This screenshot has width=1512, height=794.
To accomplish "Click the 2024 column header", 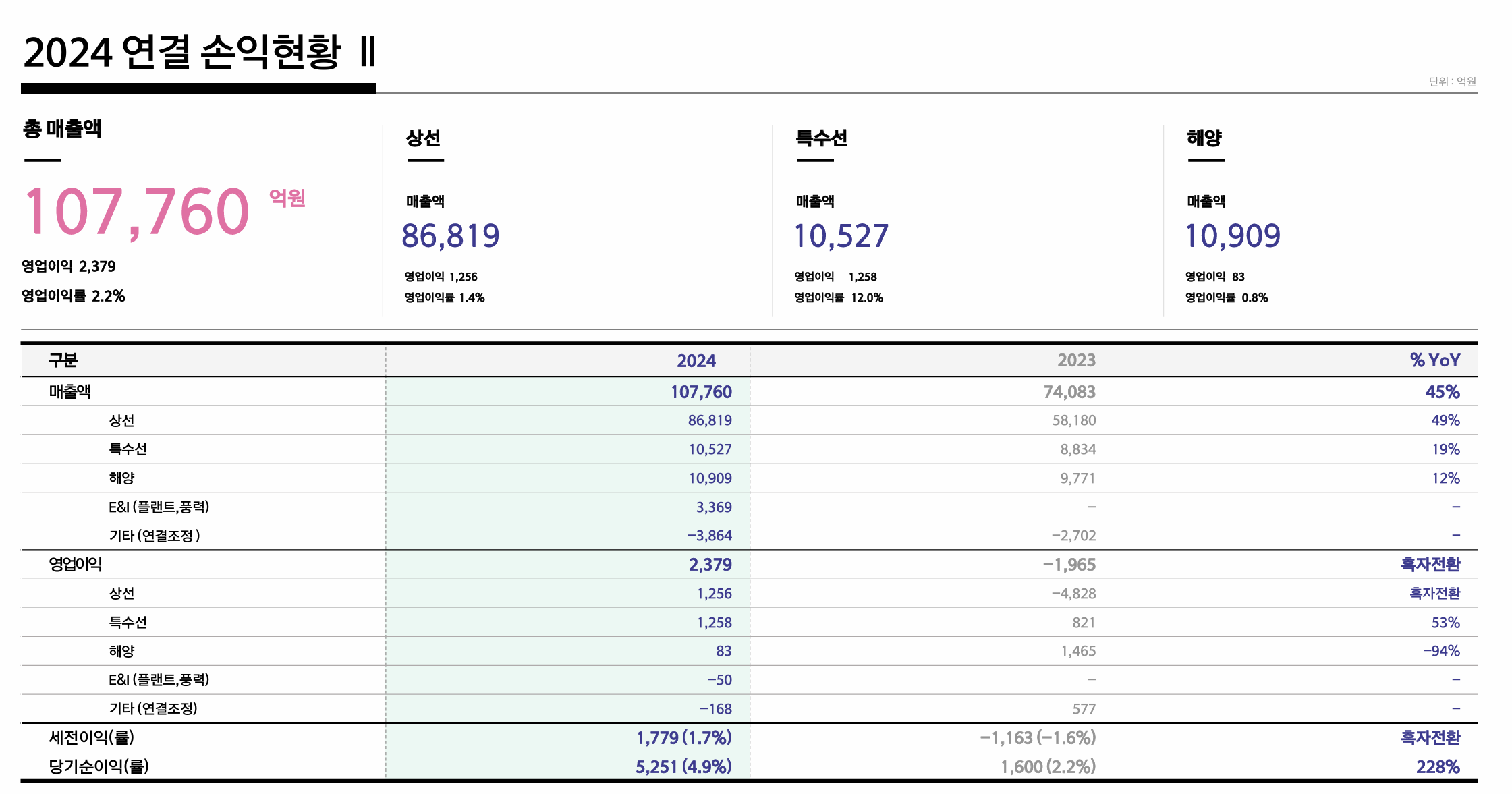I will (696, 361).
